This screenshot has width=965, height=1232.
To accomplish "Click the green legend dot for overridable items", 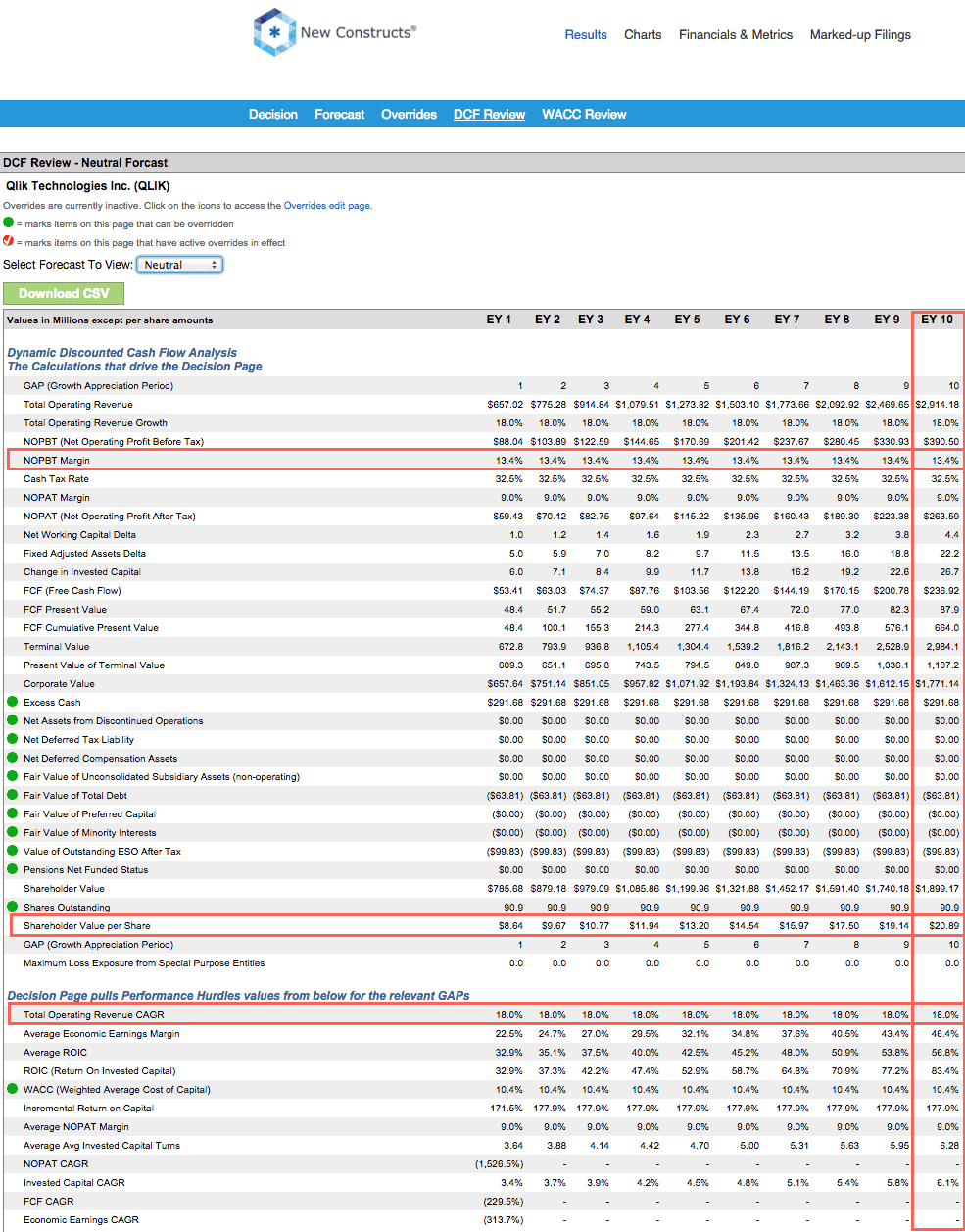I will click(9, 223).
